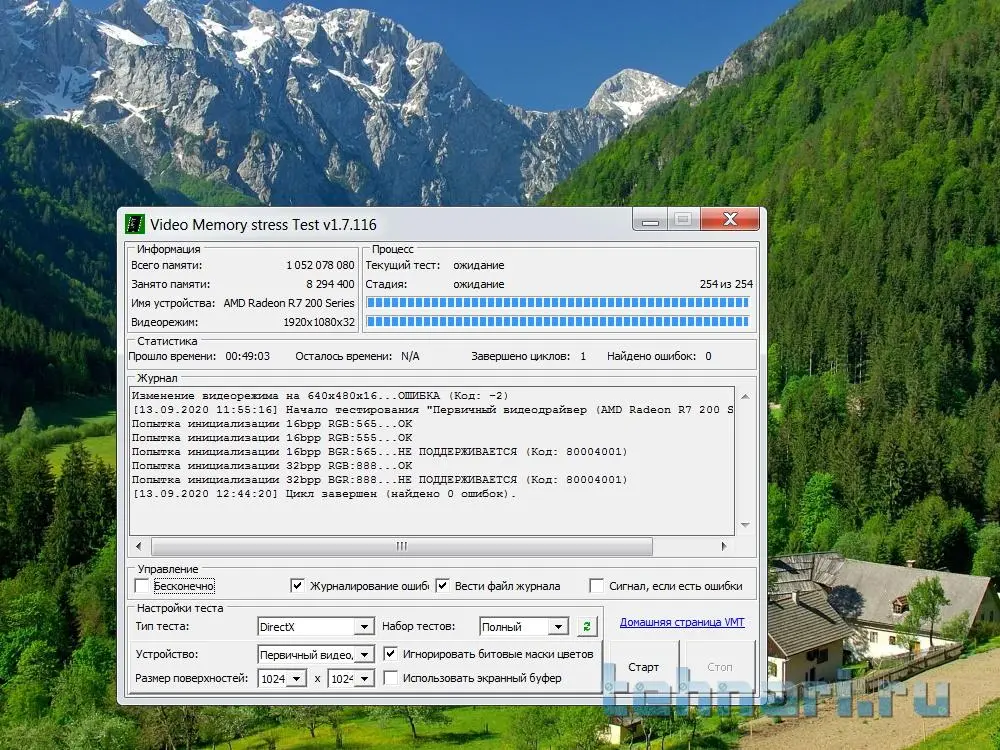
Task: Toggle Журналирование ошибок checkbox
Action: tap(297, 585)
